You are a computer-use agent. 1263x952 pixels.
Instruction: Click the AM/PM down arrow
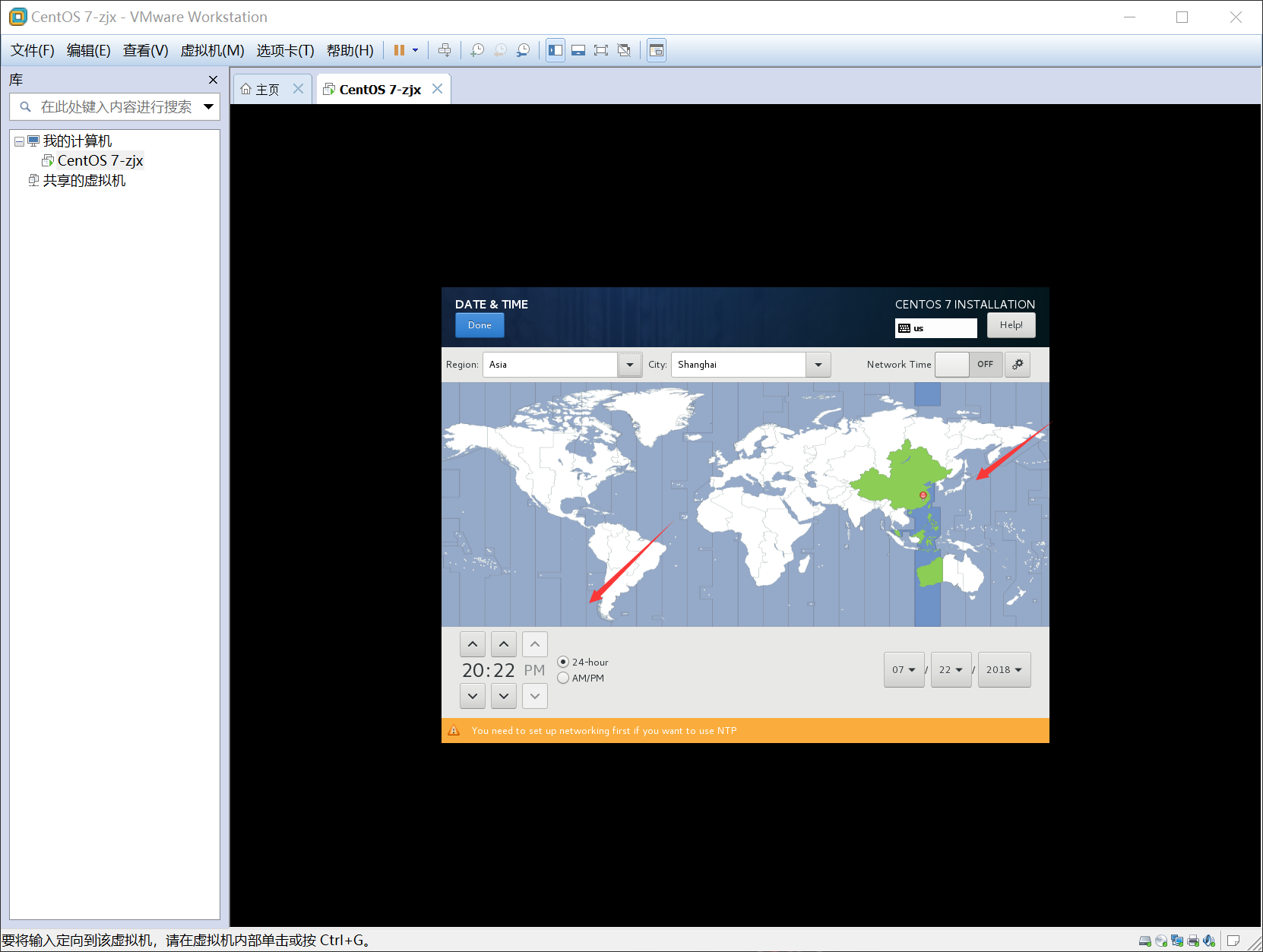535,696
